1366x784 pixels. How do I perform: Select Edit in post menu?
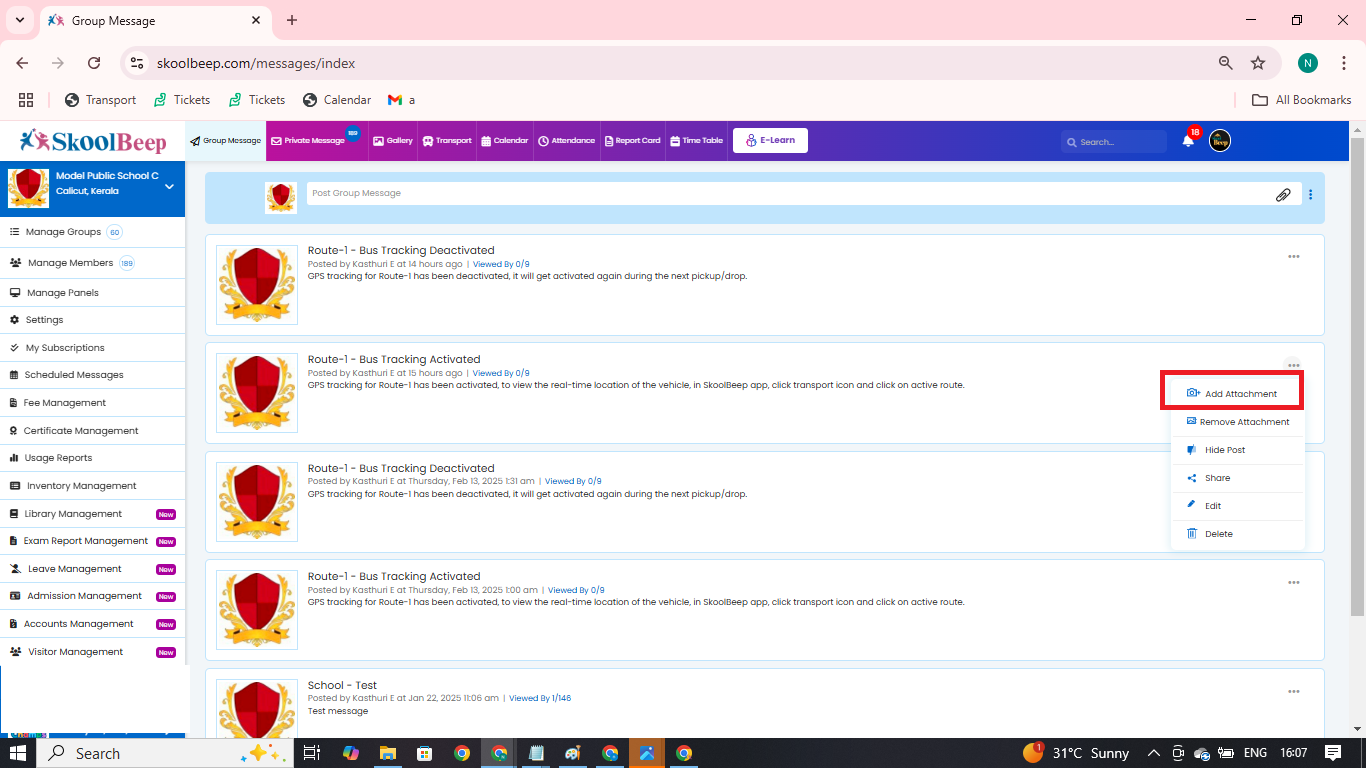point(1238,506)
